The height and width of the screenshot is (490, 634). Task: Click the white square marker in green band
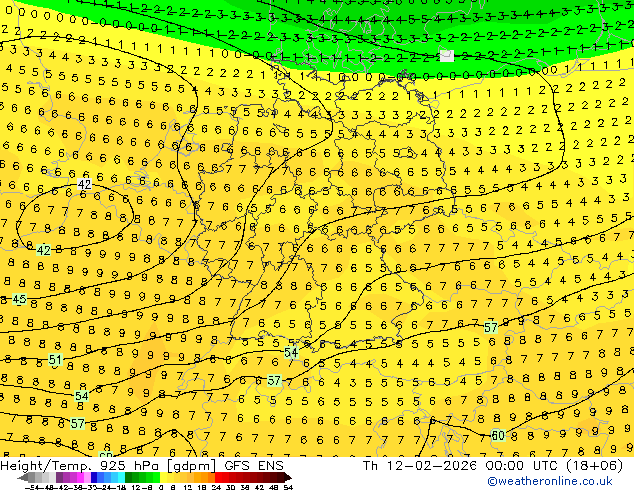click(x=447, y=56)
